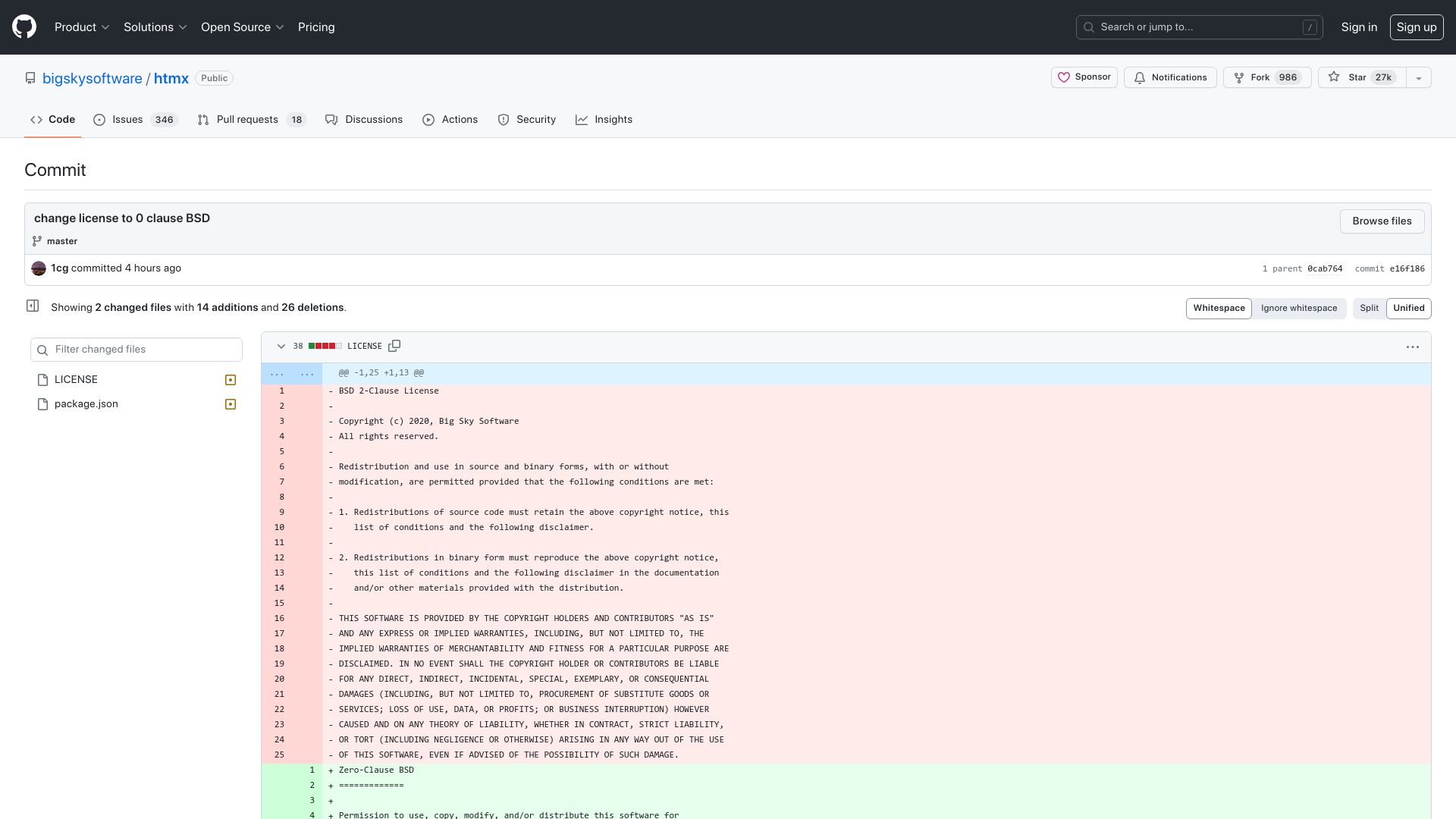Collapse the LICENSE file diff

[x=281, y=347]
